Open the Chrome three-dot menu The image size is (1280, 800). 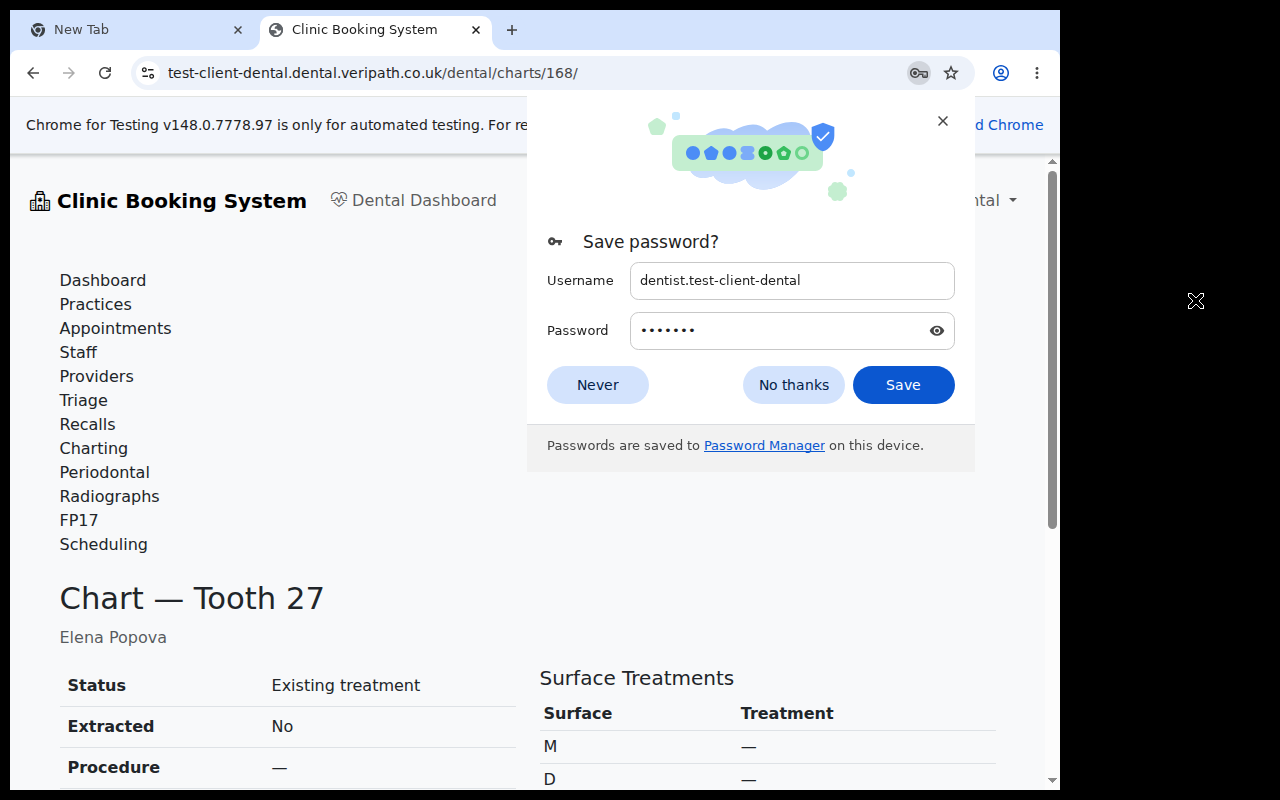point(1037,73)
